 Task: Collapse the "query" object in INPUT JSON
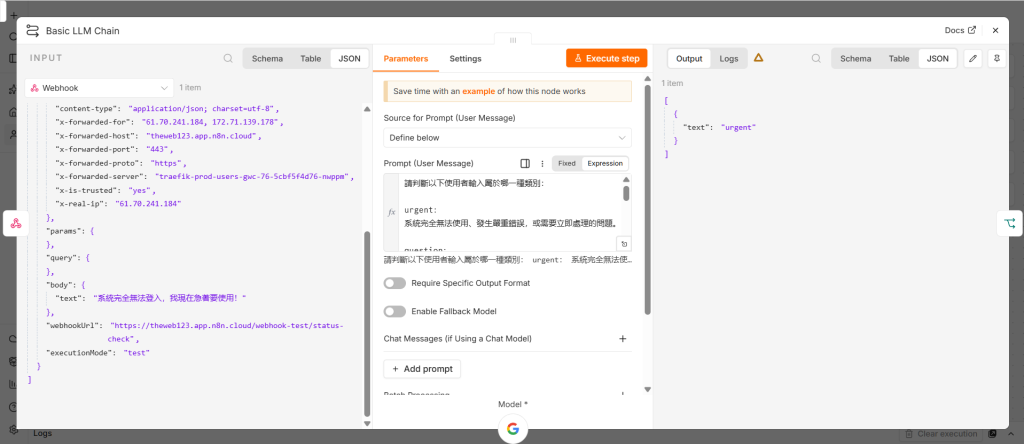click(88, 258)
